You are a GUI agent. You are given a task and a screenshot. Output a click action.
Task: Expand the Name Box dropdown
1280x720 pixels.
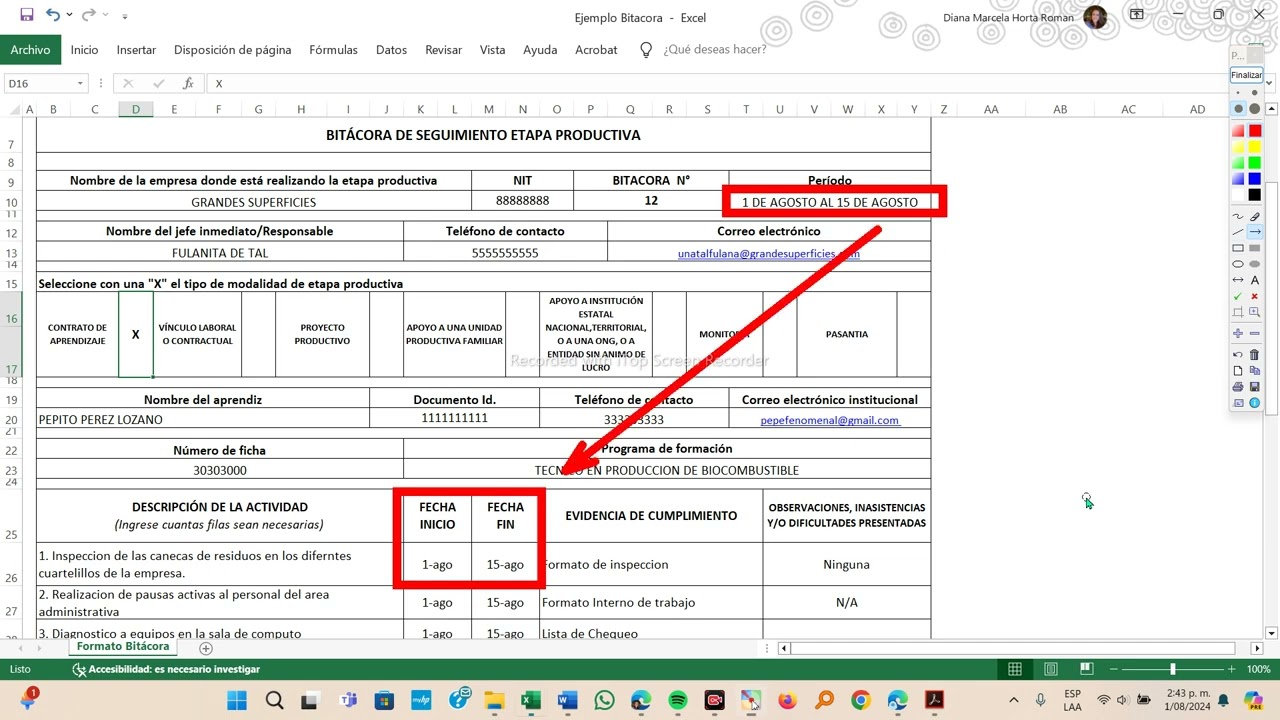80,84
